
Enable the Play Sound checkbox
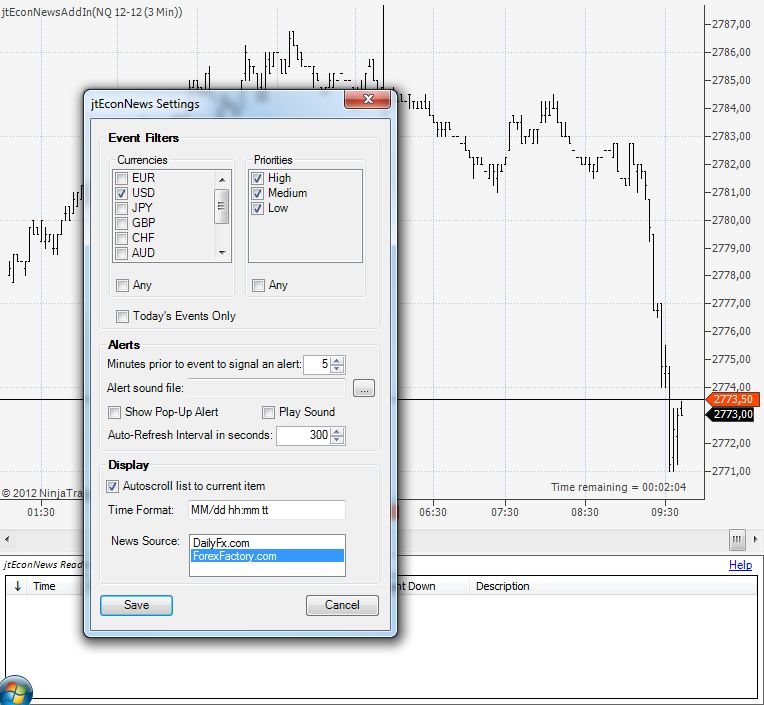(268, 412)
